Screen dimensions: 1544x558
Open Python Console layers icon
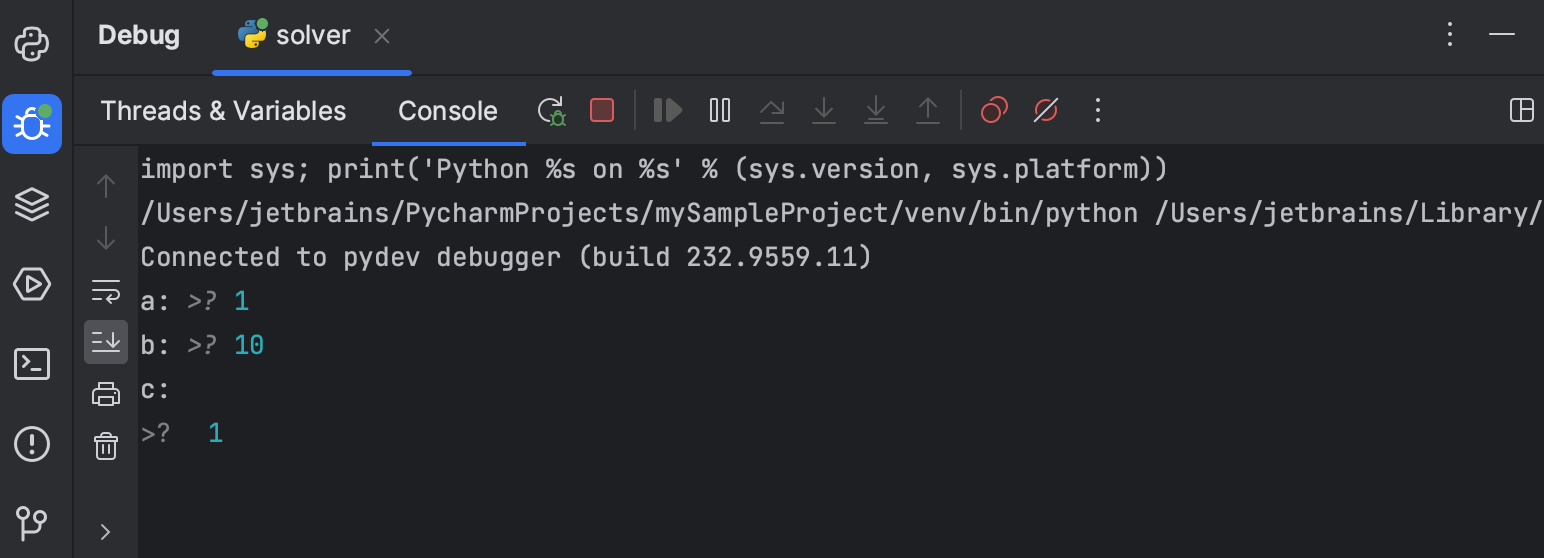click(32, 204)
